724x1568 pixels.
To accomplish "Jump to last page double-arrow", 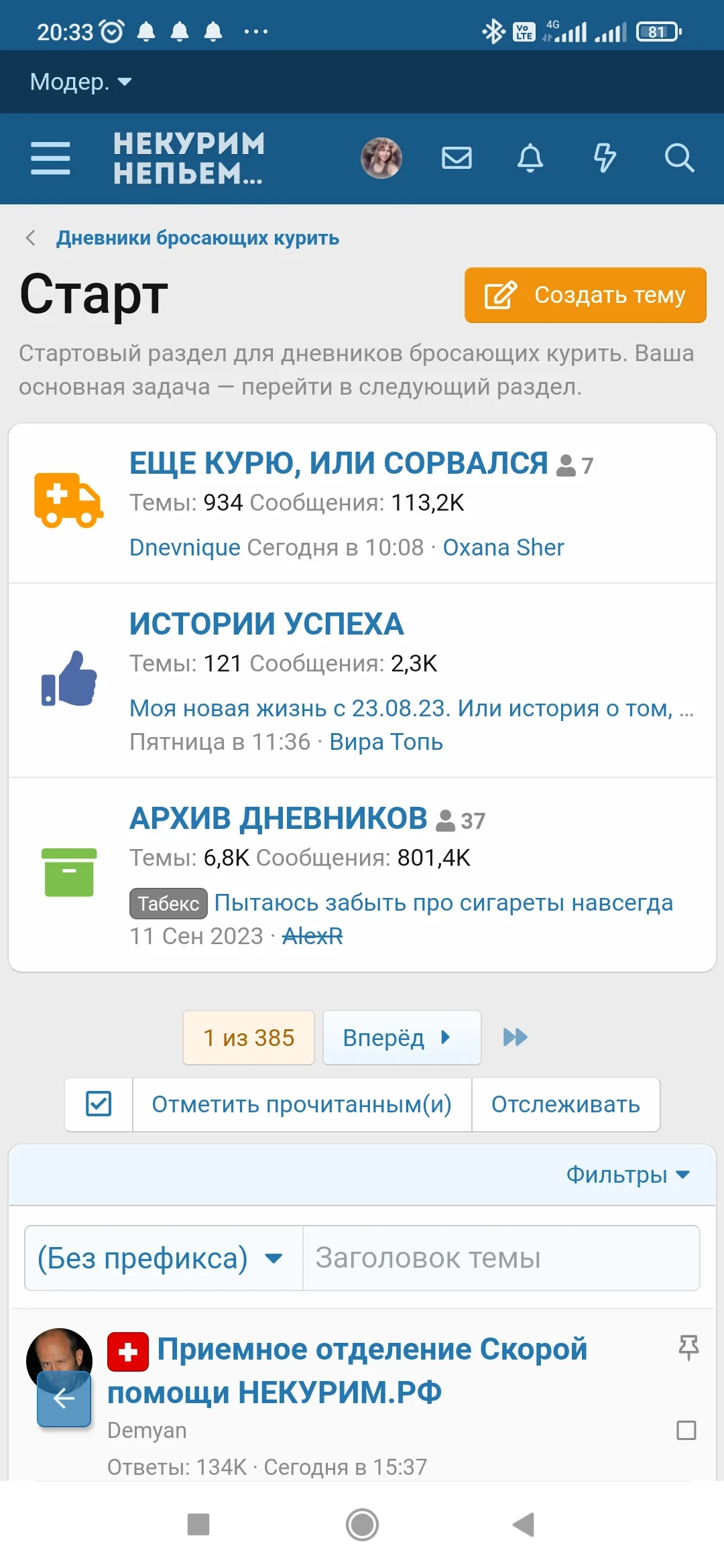I will click(515, 1037).
